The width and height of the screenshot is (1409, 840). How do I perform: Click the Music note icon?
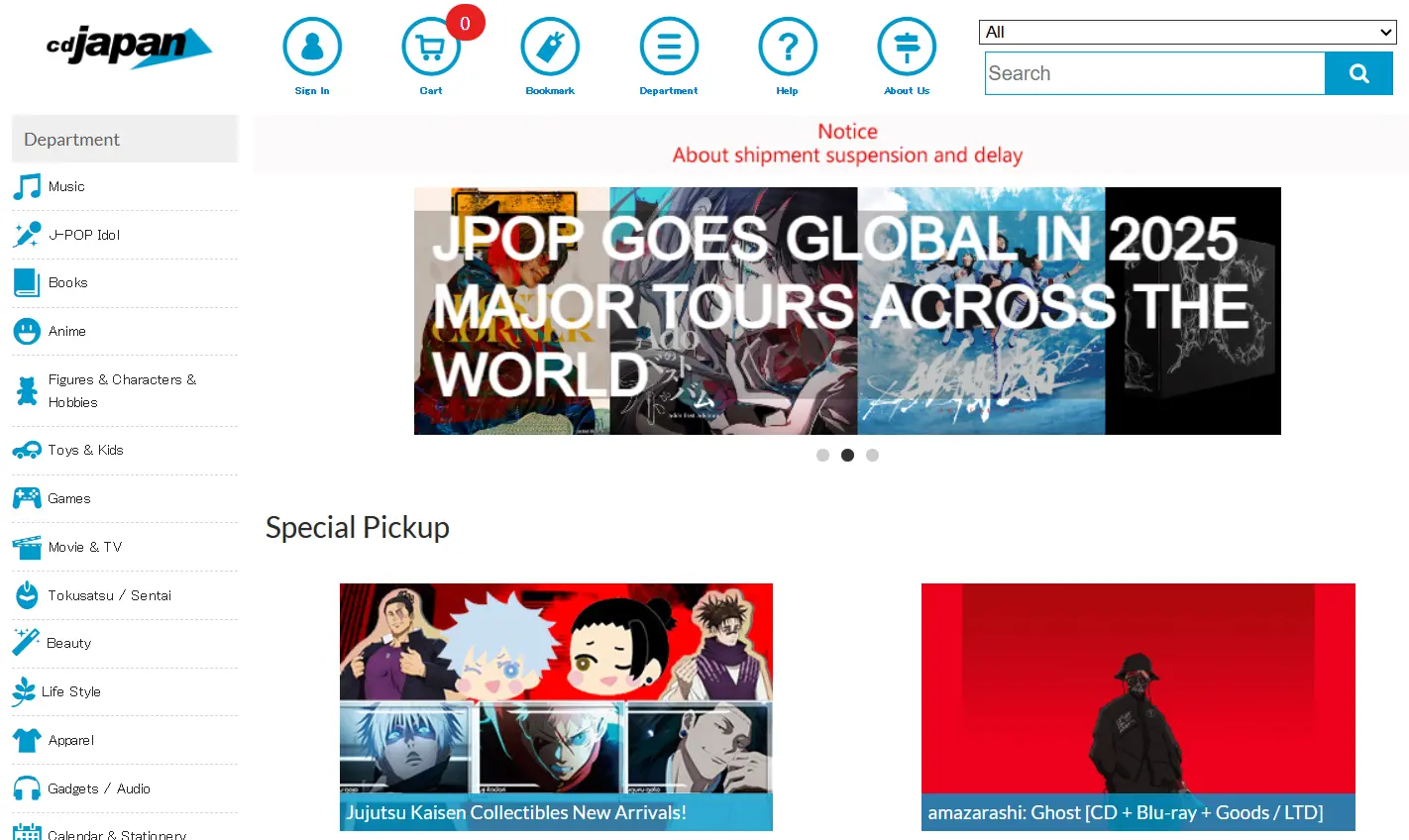(27, 186)
